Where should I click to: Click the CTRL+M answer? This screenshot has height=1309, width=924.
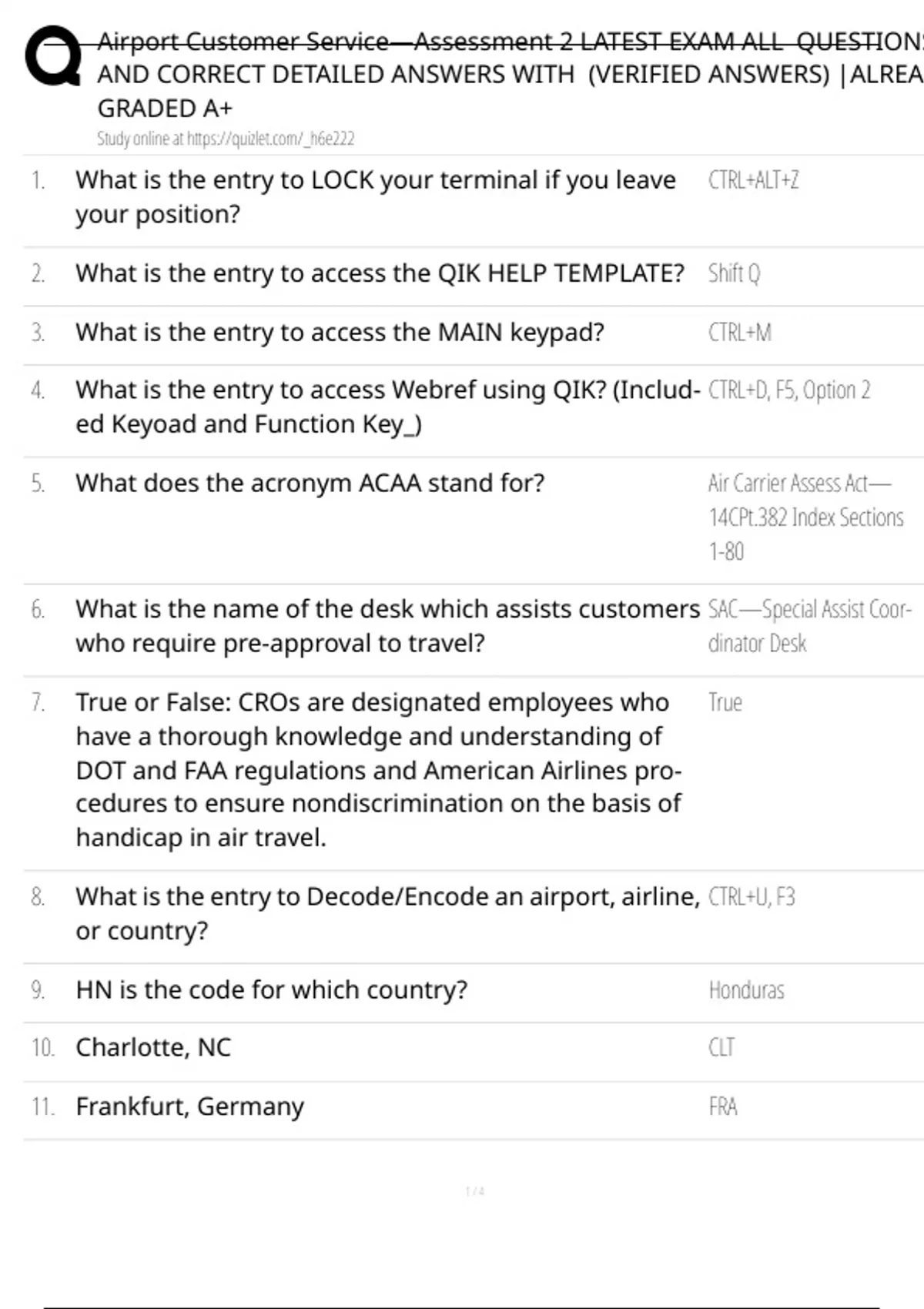[739, 333]
